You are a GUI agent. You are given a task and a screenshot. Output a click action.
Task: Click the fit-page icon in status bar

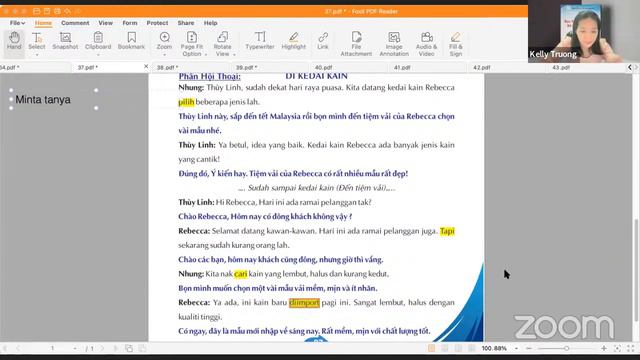click(x=617, y=348)
